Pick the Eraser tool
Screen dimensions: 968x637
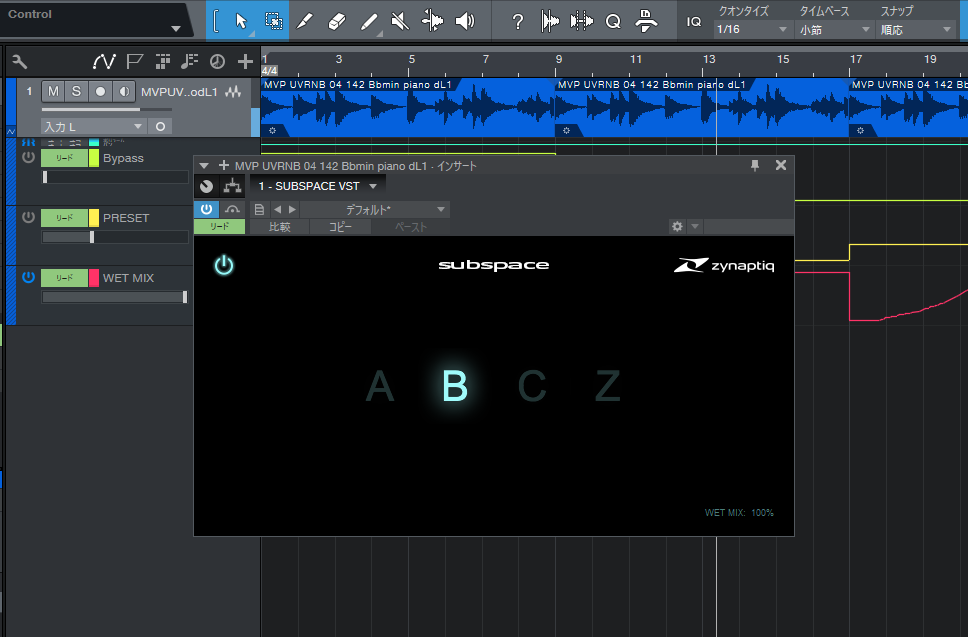pyautogui.click(x=337, y=20)
